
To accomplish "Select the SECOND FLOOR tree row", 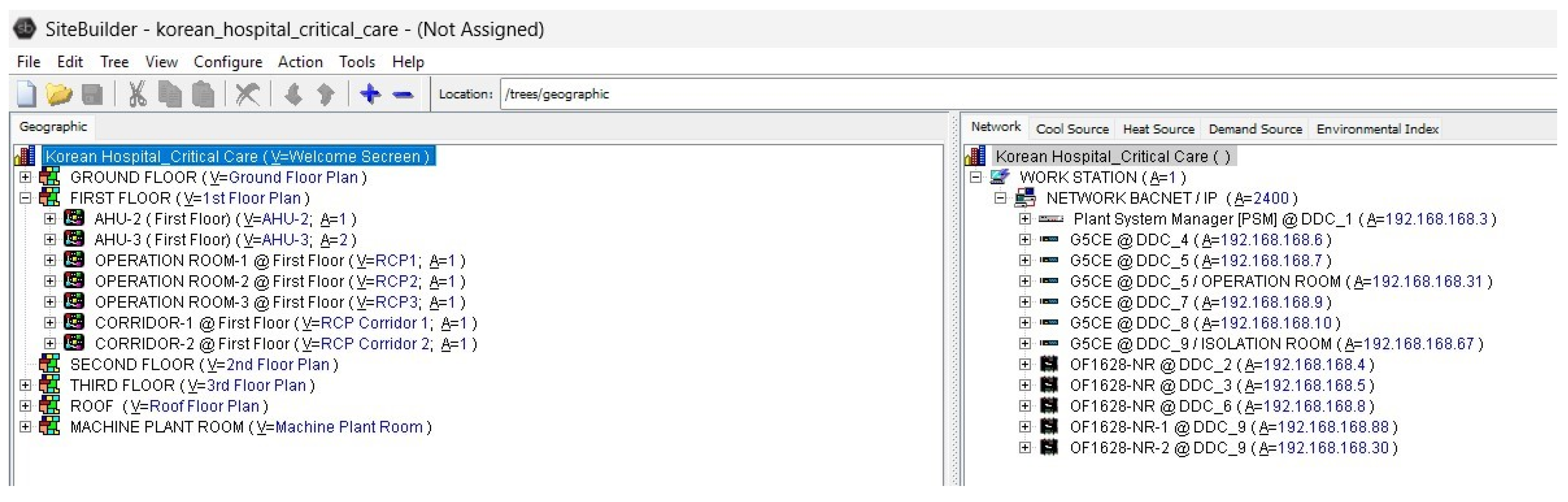I will pos(204,364).
